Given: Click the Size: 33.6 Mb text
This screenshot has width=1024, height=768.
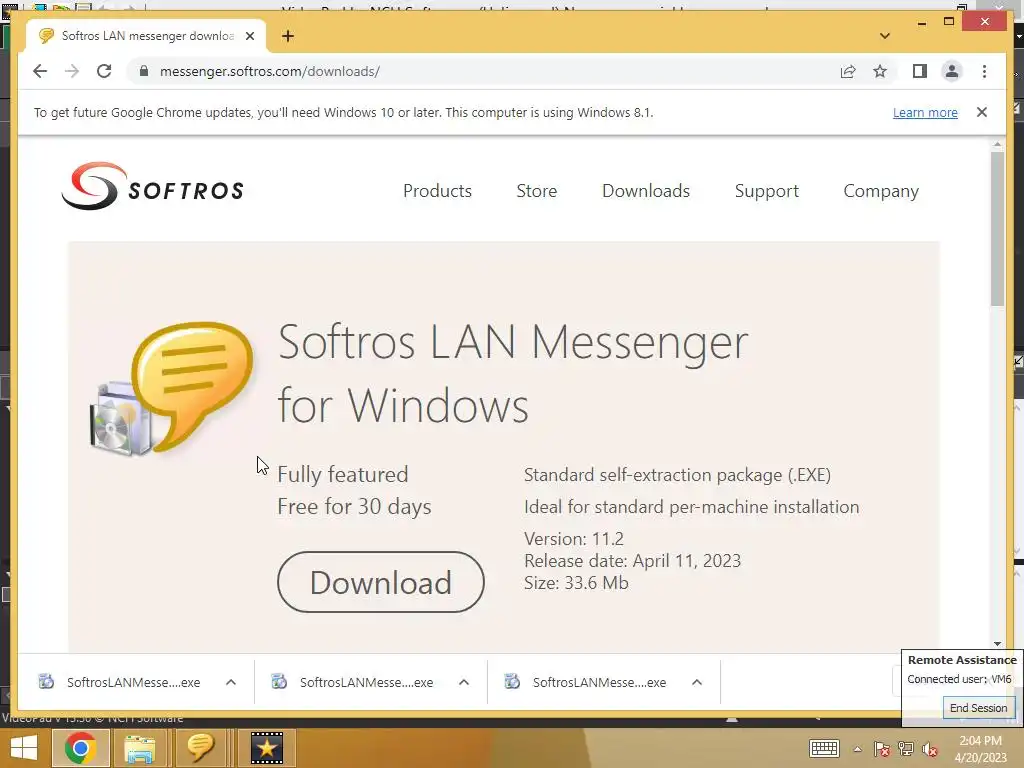Looking at the screenshot, I should click(x=576, y=583).
